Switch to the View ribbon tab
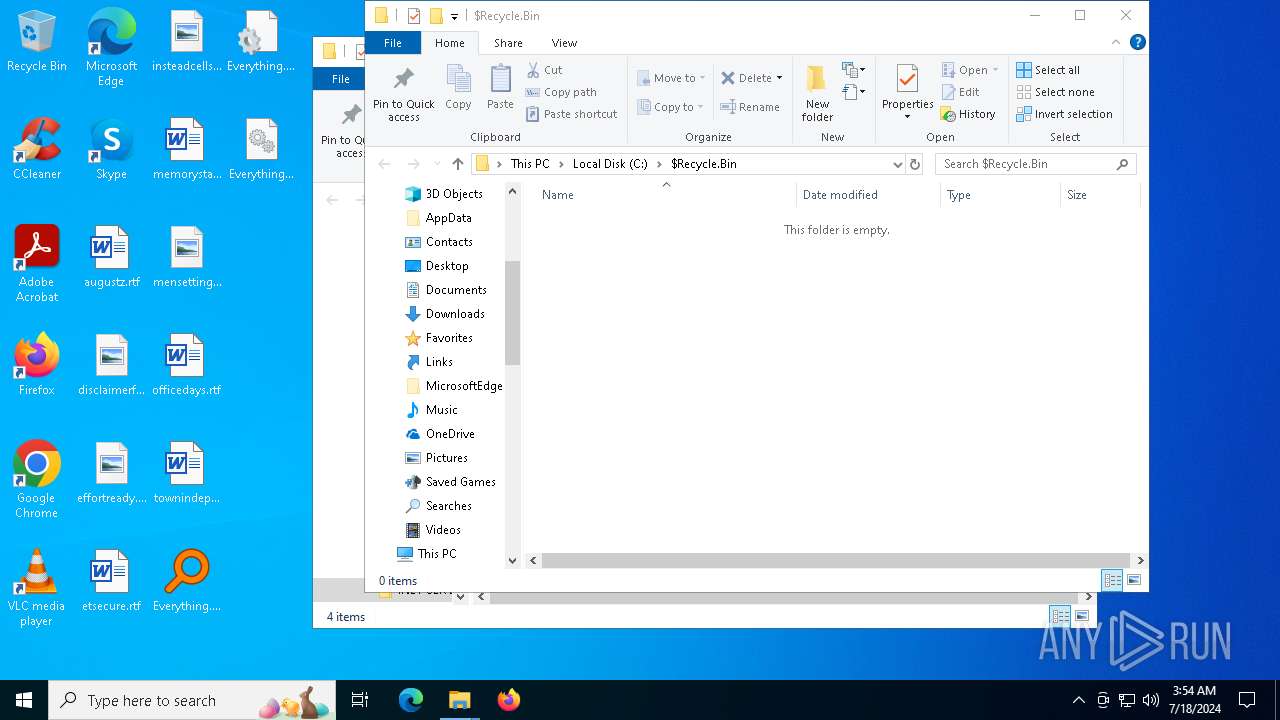The image size is (1280, 720). coord(564,43)
